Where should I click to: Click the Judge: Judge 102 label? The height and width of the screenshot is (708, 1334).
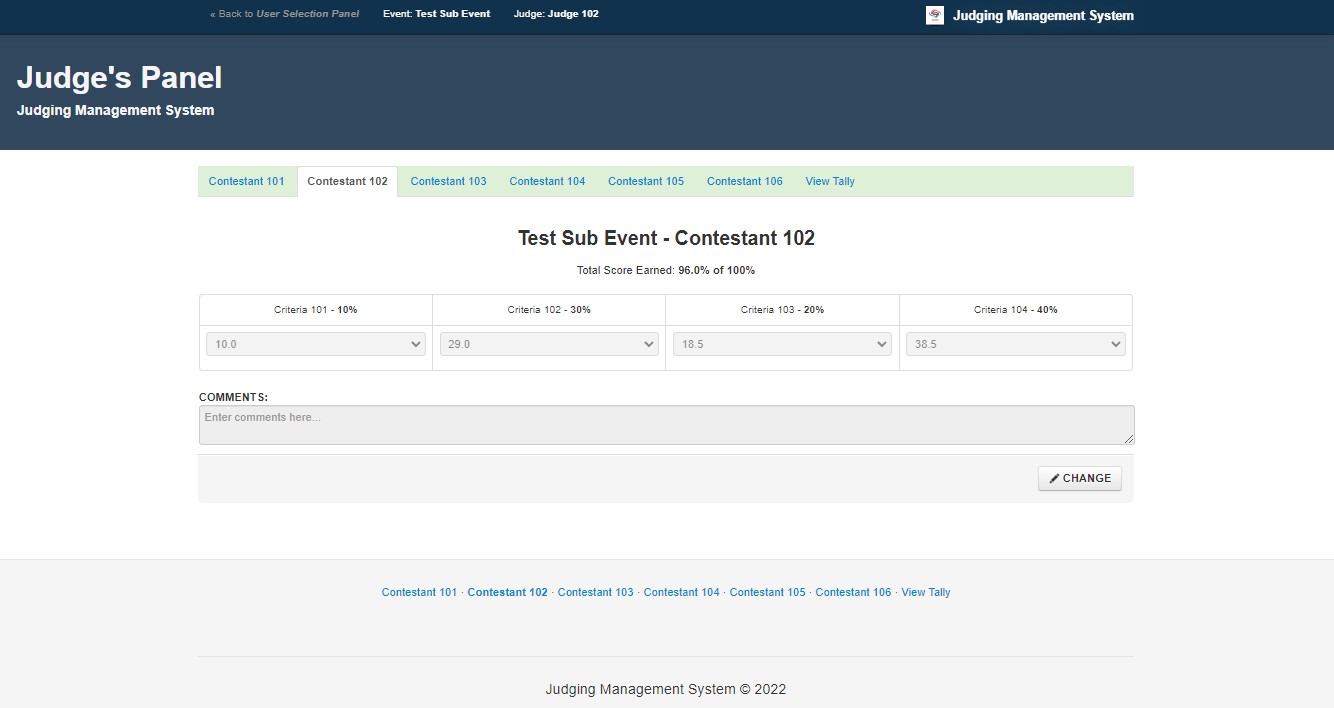556,14
